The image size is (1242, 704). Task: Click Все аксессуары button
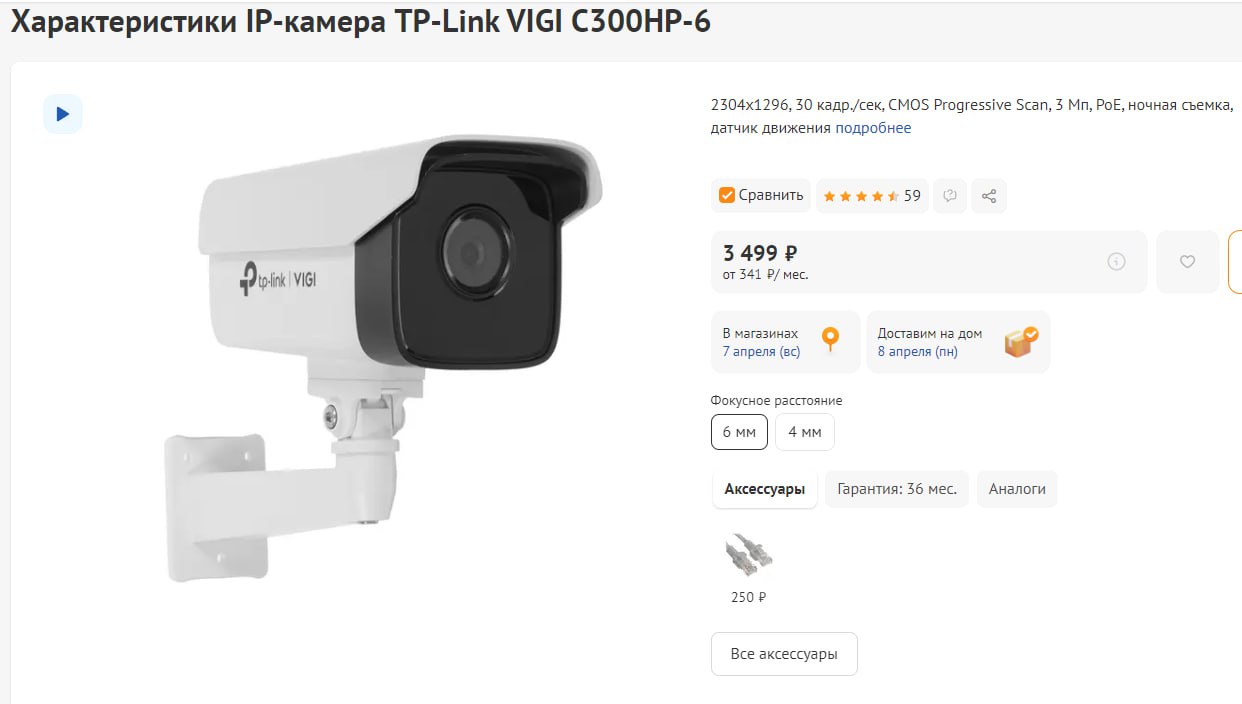[x=784, y=654]
